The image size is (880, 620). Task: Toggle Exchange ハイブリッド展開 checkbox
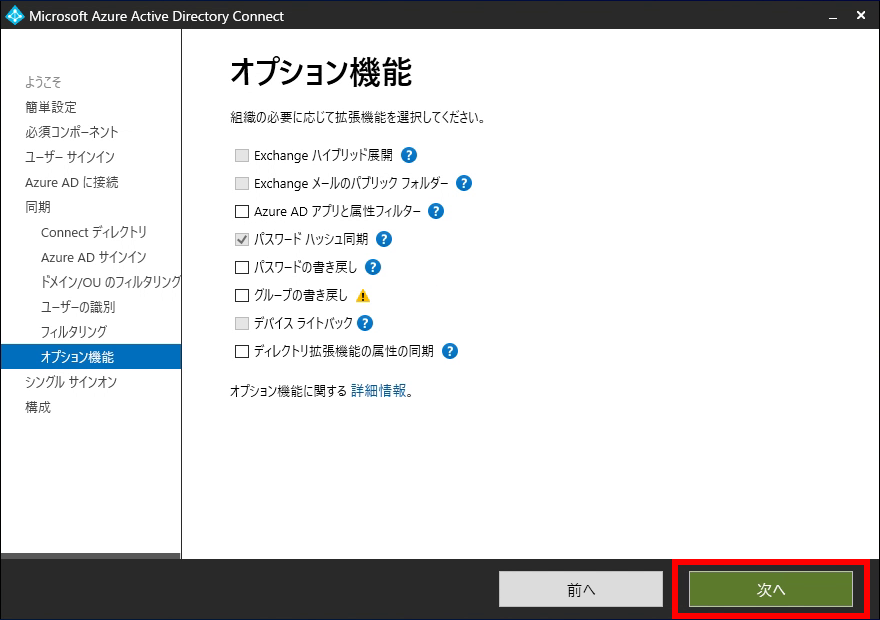pos(242,155)
